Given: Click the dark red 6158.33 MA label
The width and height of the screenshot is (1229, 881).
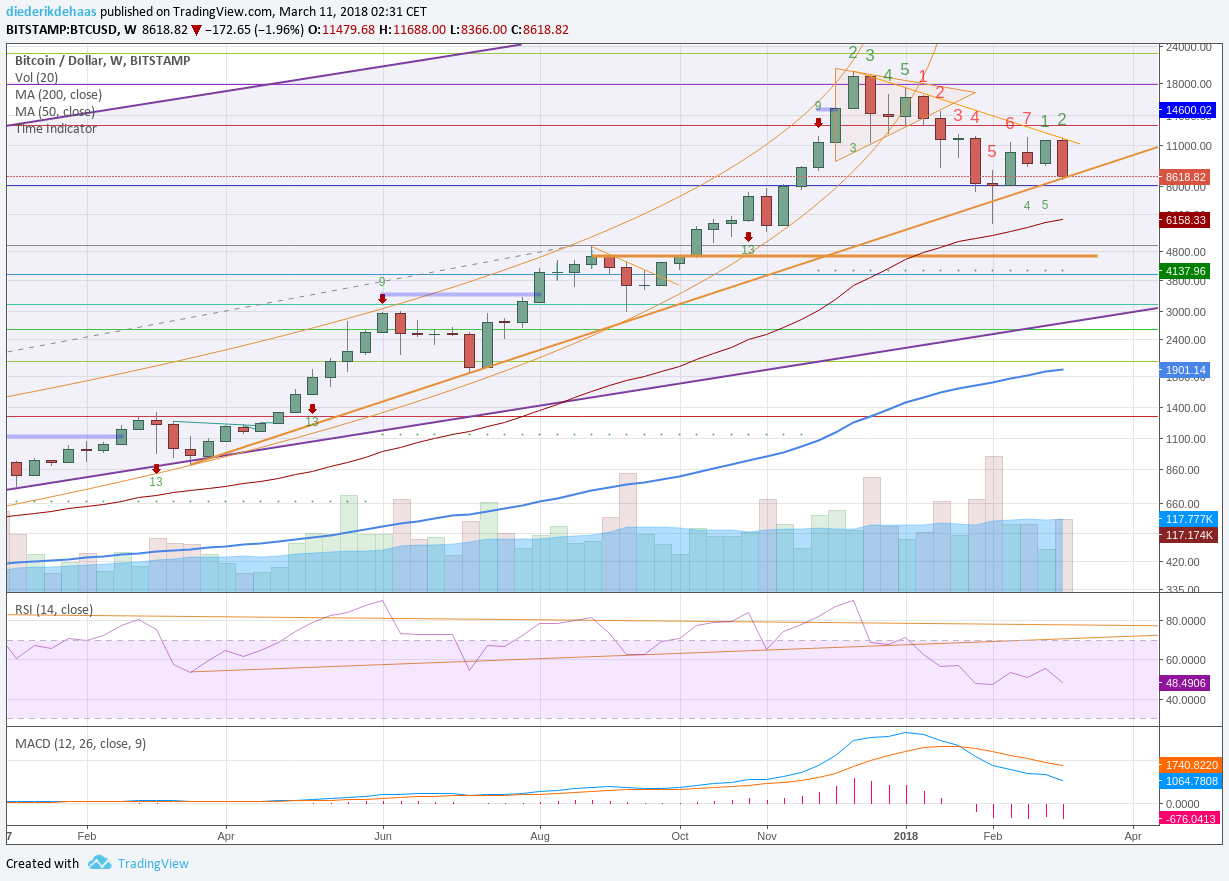Looking at the screenshot, I should [x=1187, y=219].
